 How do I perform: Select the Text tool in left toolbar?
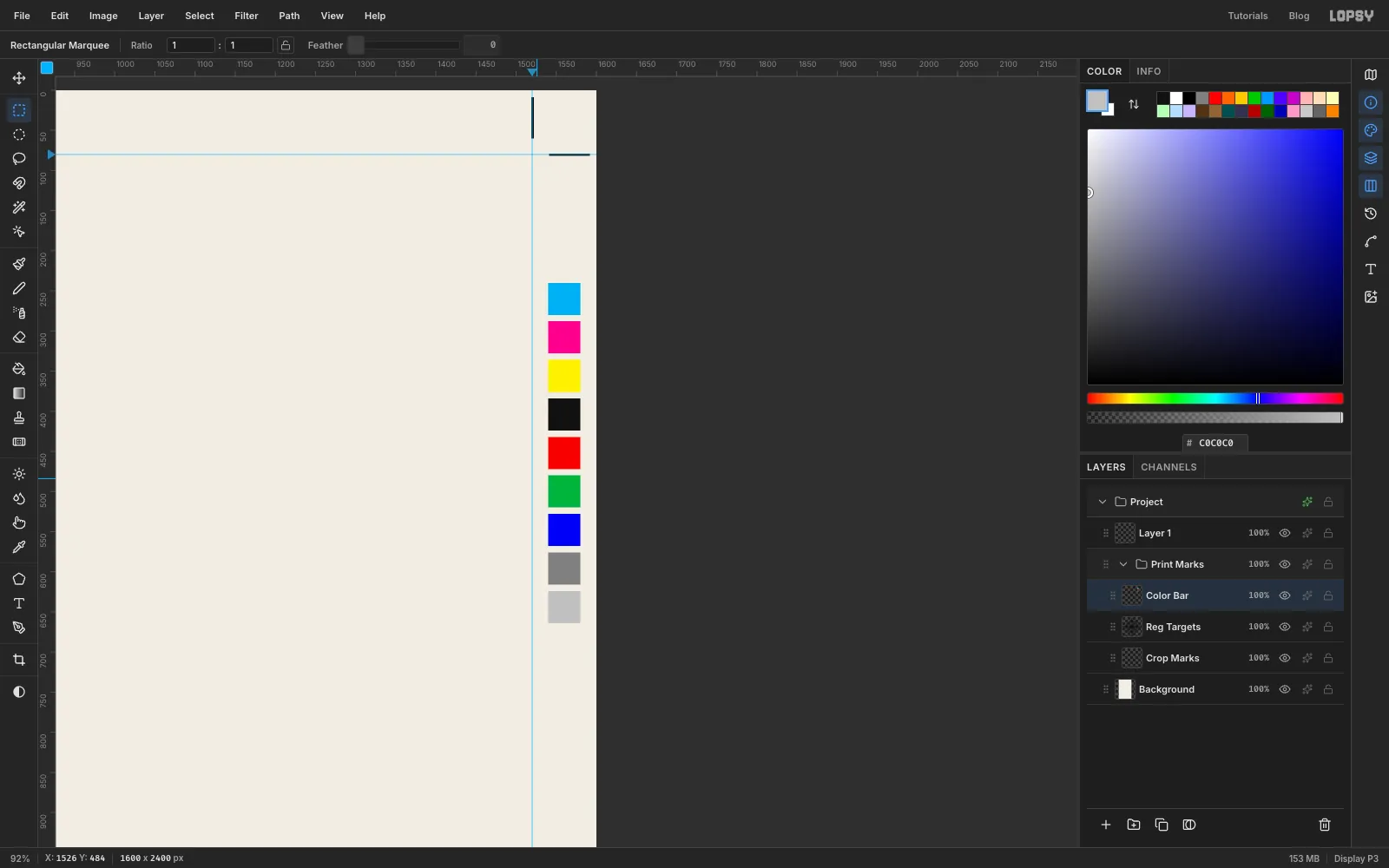pos(19,603)
